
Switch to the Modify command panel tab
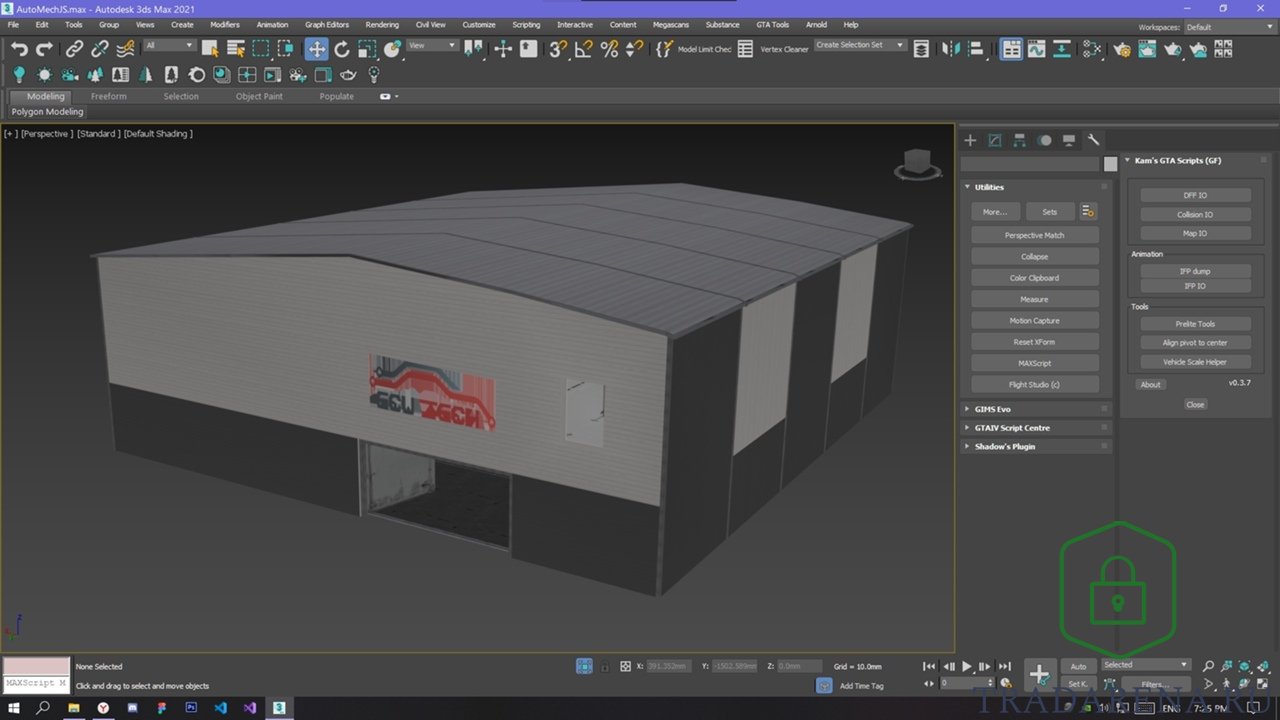(995, 140)
